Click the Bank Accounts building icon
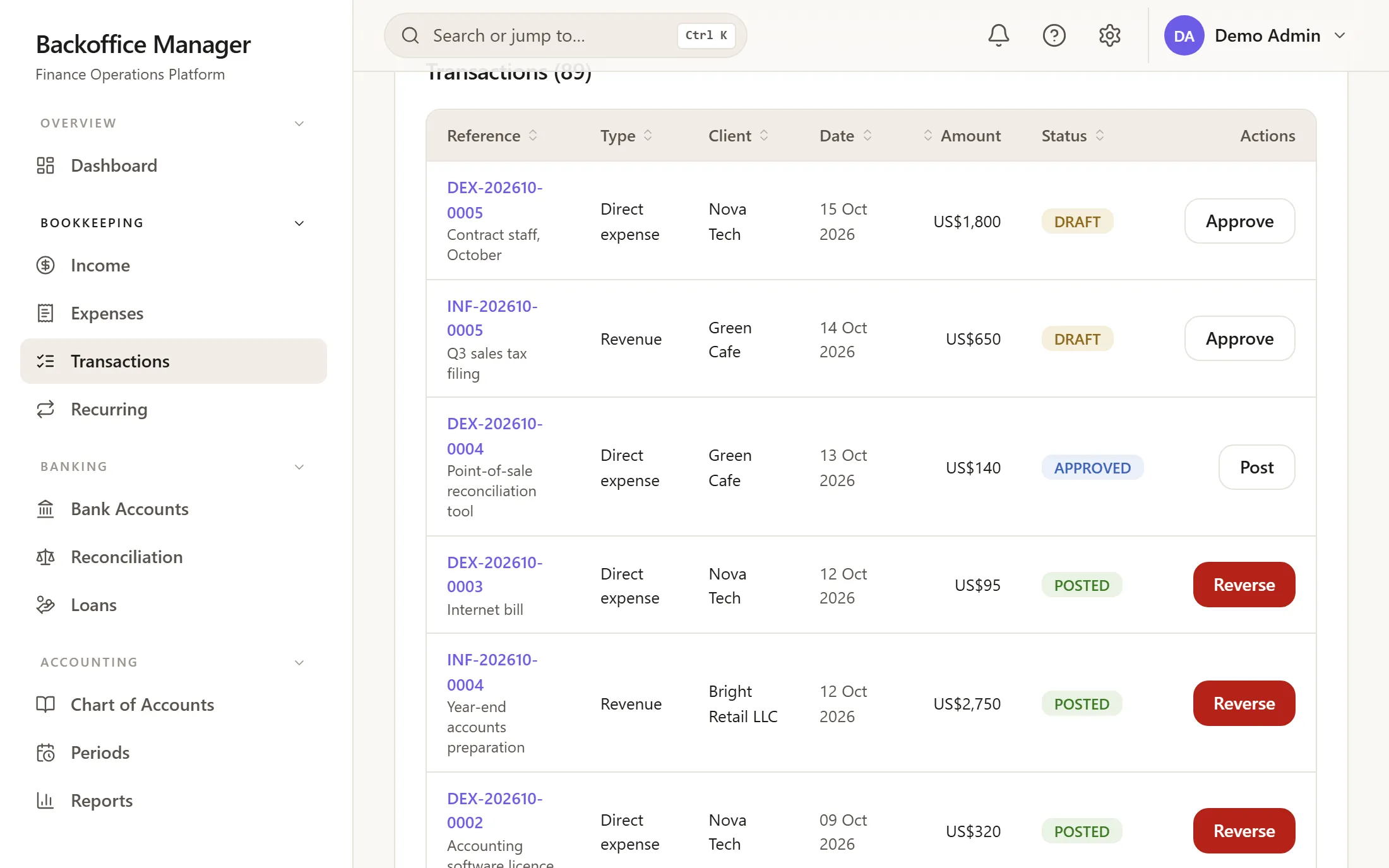The image size is (1389, 868). pyautogui.click(x=45, y=509)
